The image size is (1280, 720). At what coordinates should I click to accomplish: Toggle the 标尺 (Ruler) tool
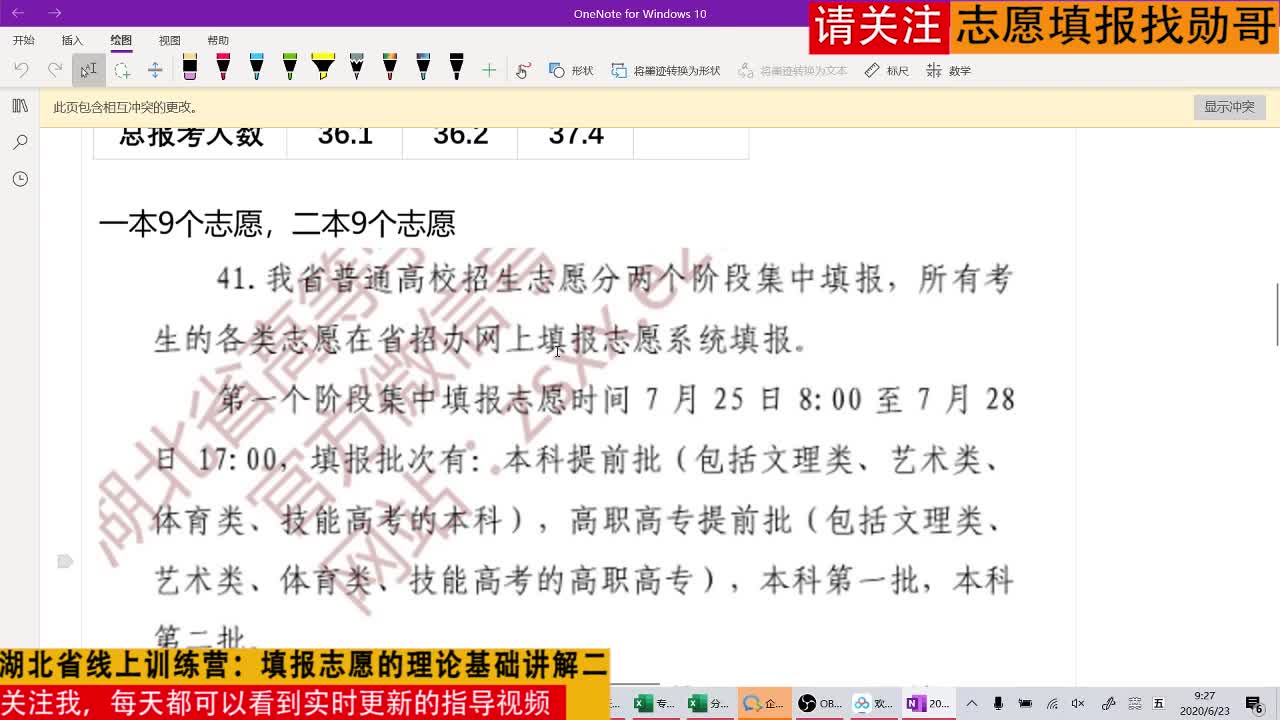click(x=887, y=70)
